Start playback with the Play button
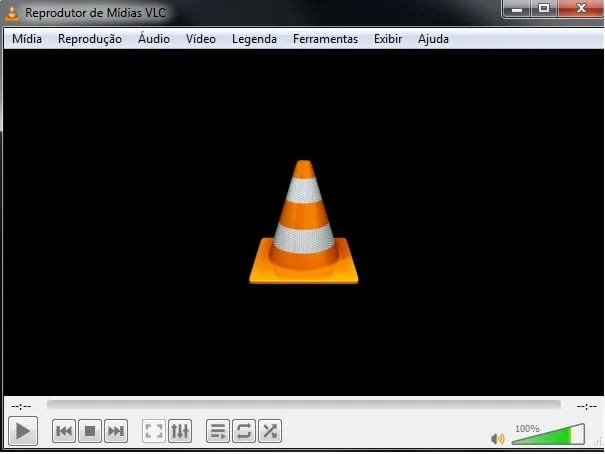The width and height of the screenshot is (605, 454). (x=23, y=431)
